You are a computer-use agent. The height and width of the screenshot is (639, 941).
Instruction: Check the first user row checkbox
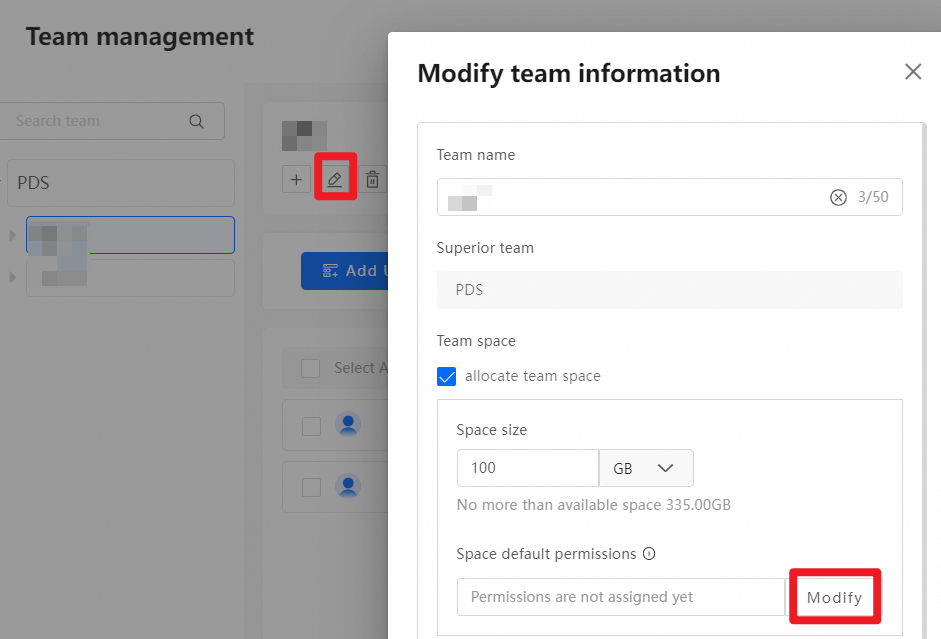pyautogui.click(x=311, y=427)
